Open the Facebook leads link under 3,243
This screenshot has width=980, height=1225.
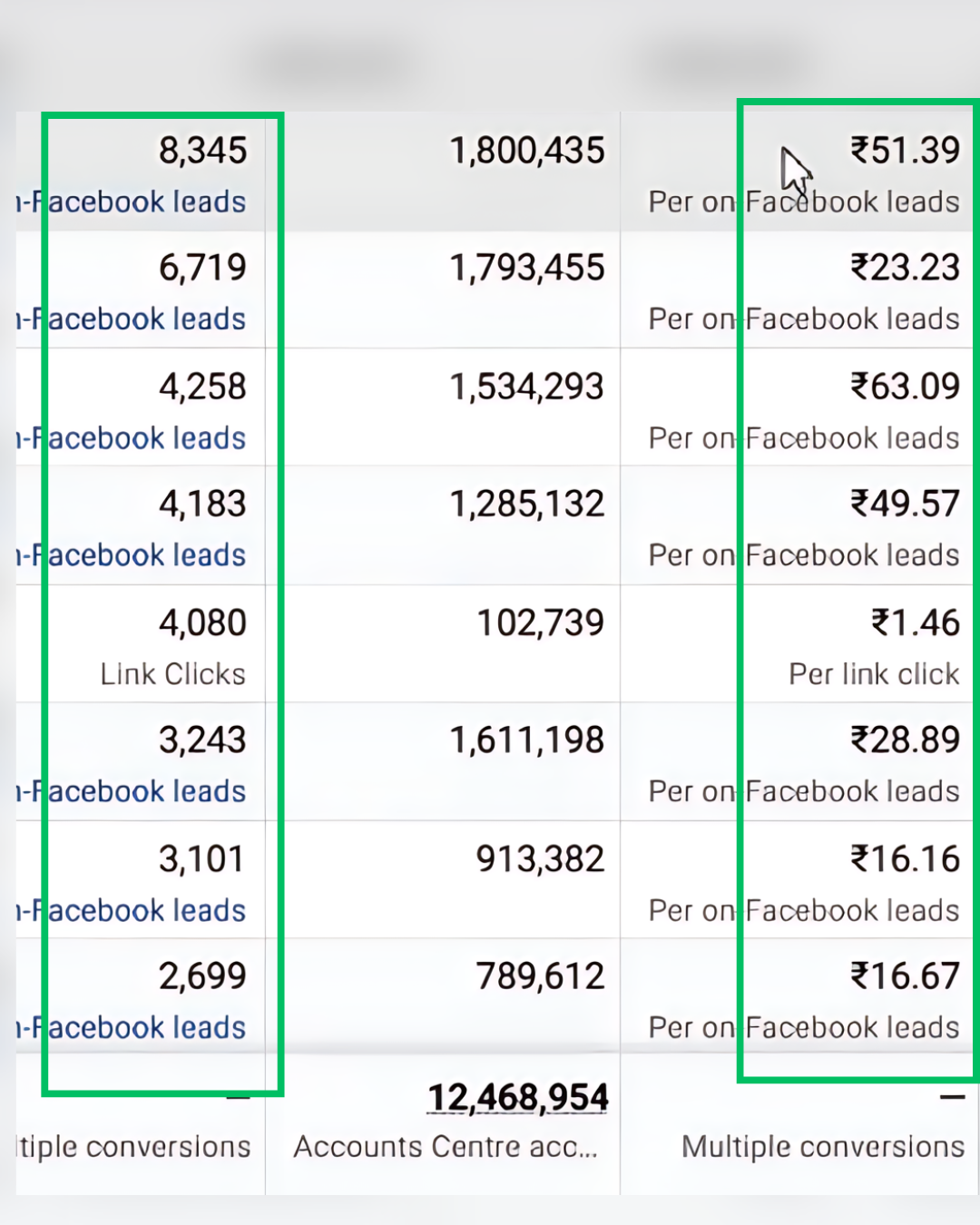click(132, 791)
